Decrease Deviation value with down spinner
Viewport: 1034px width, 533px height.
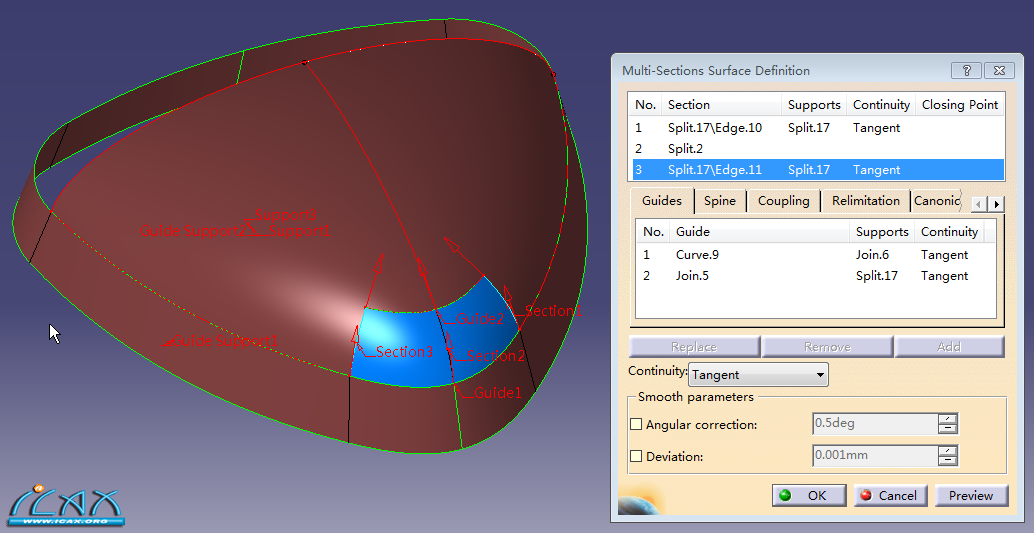pos(948,462)
